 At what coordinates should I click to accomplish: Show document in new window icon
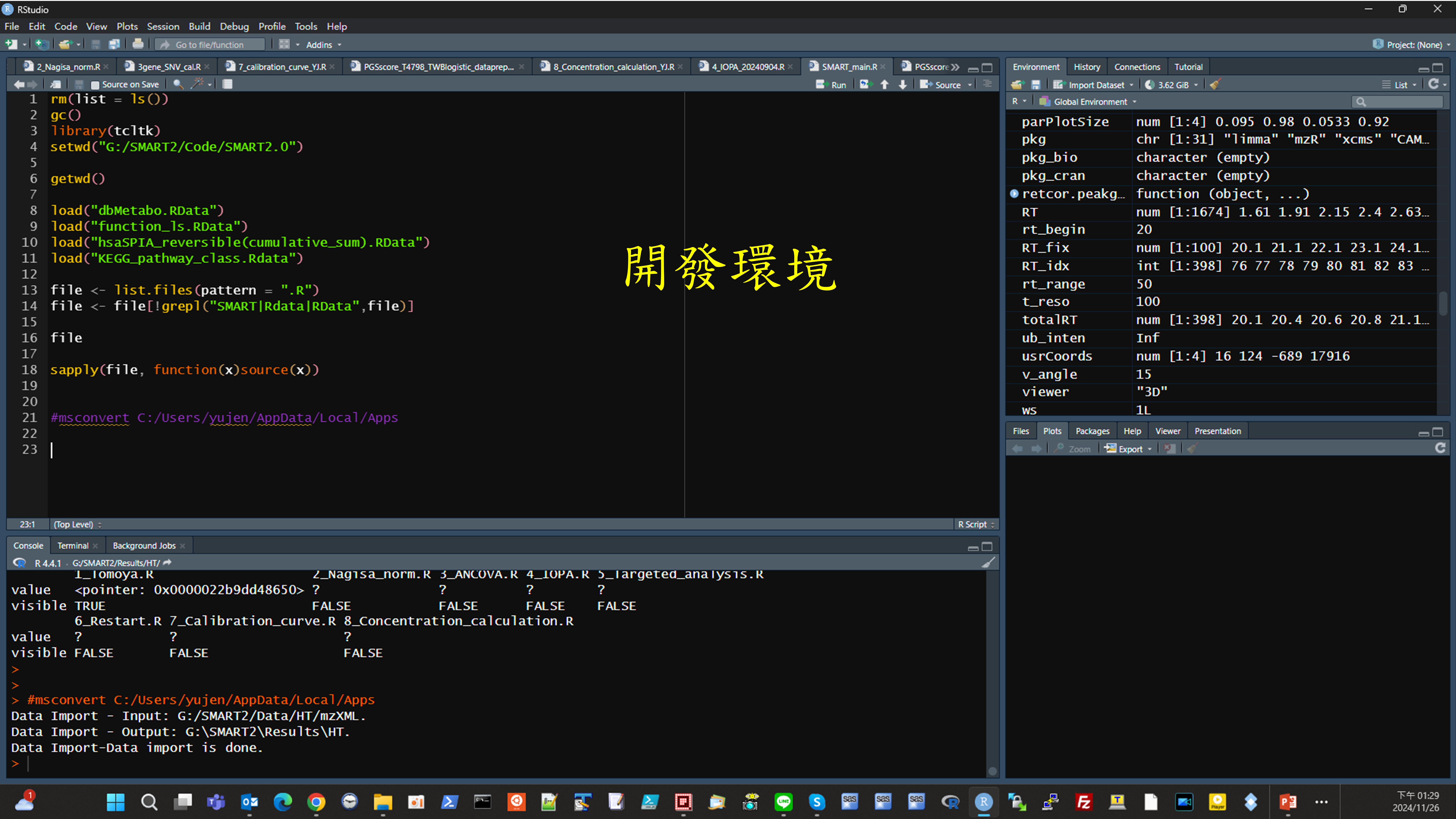(x=55, y=84)
